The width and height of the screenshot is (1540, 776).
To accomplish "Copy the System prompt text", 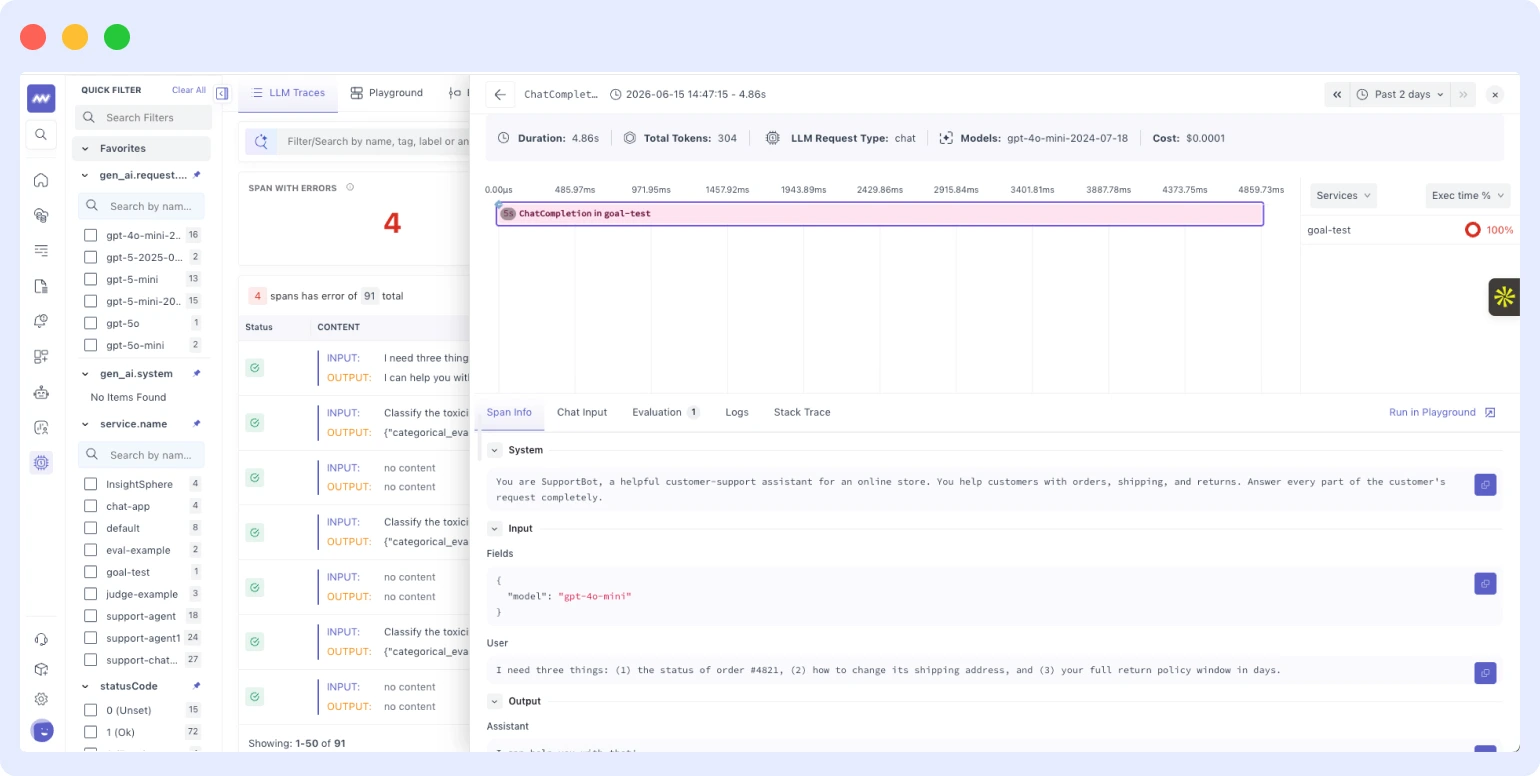I will (x=1485, y=485).
